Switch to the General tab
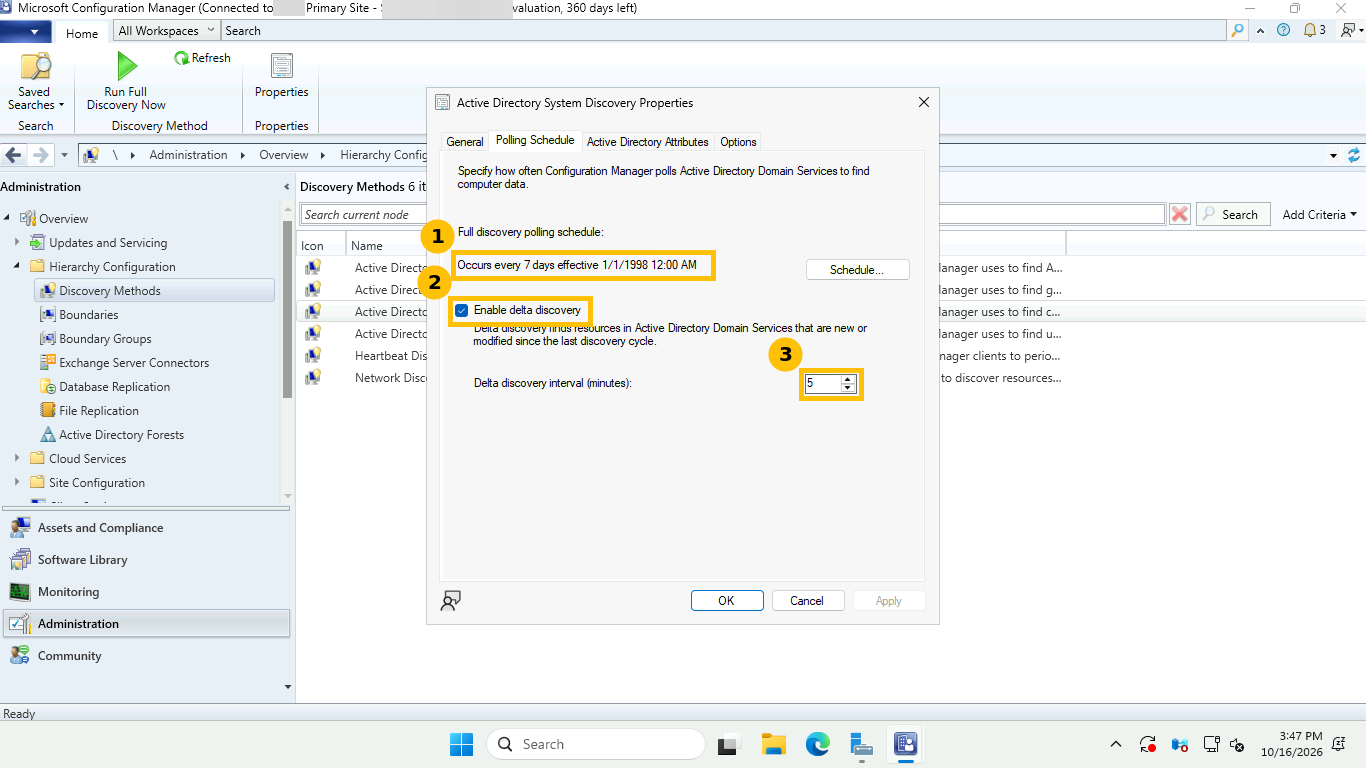The height and width of the screenshot is (768, 1366). 465,142
